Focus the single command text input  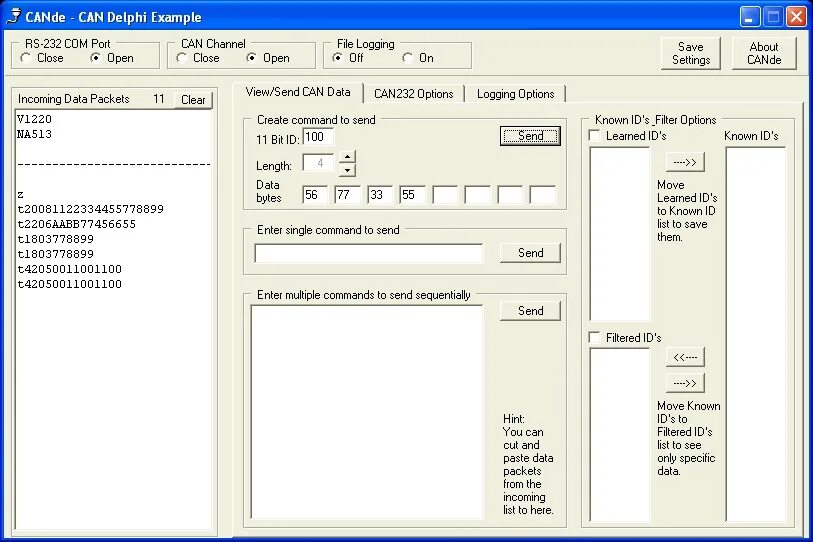pyautogui.click(x=369, y=254)
